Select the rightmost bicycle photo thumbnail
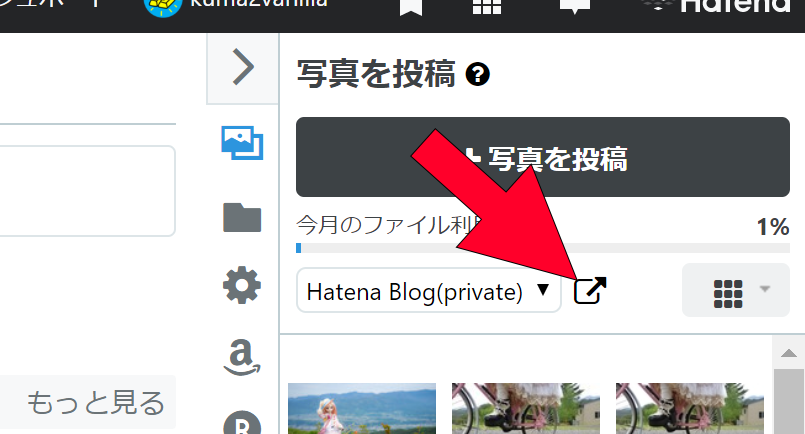Image resolution: width=805 pixels, height=434 pixels. 690,408
